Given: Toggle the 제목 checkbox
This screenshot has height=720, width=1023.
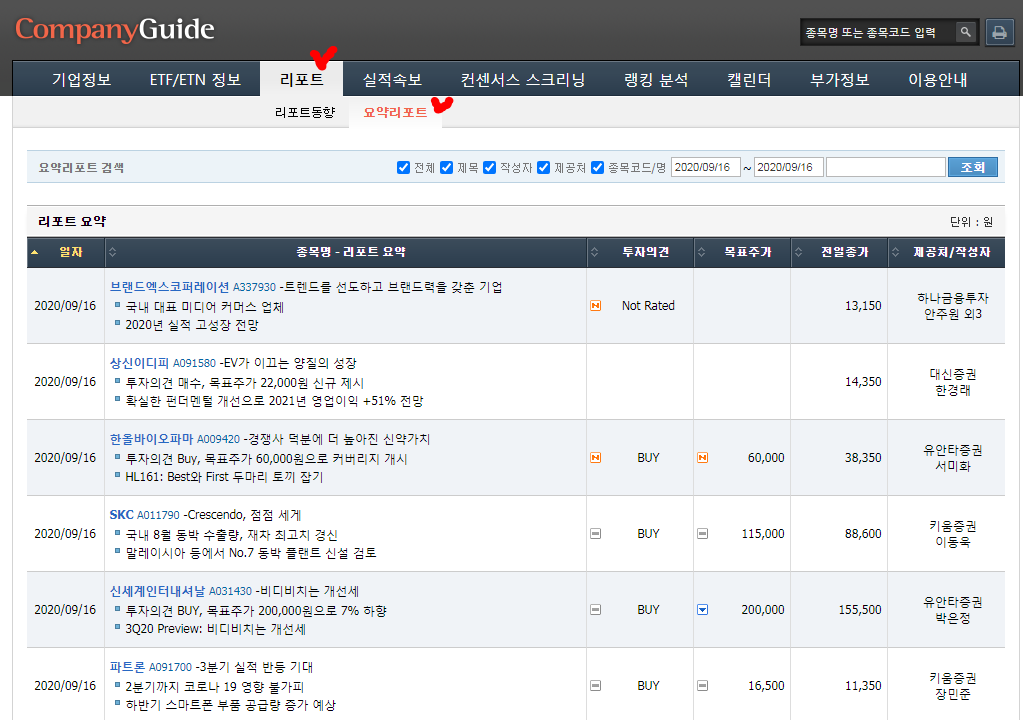Looking at the screenshot, I should click(446, 168).
